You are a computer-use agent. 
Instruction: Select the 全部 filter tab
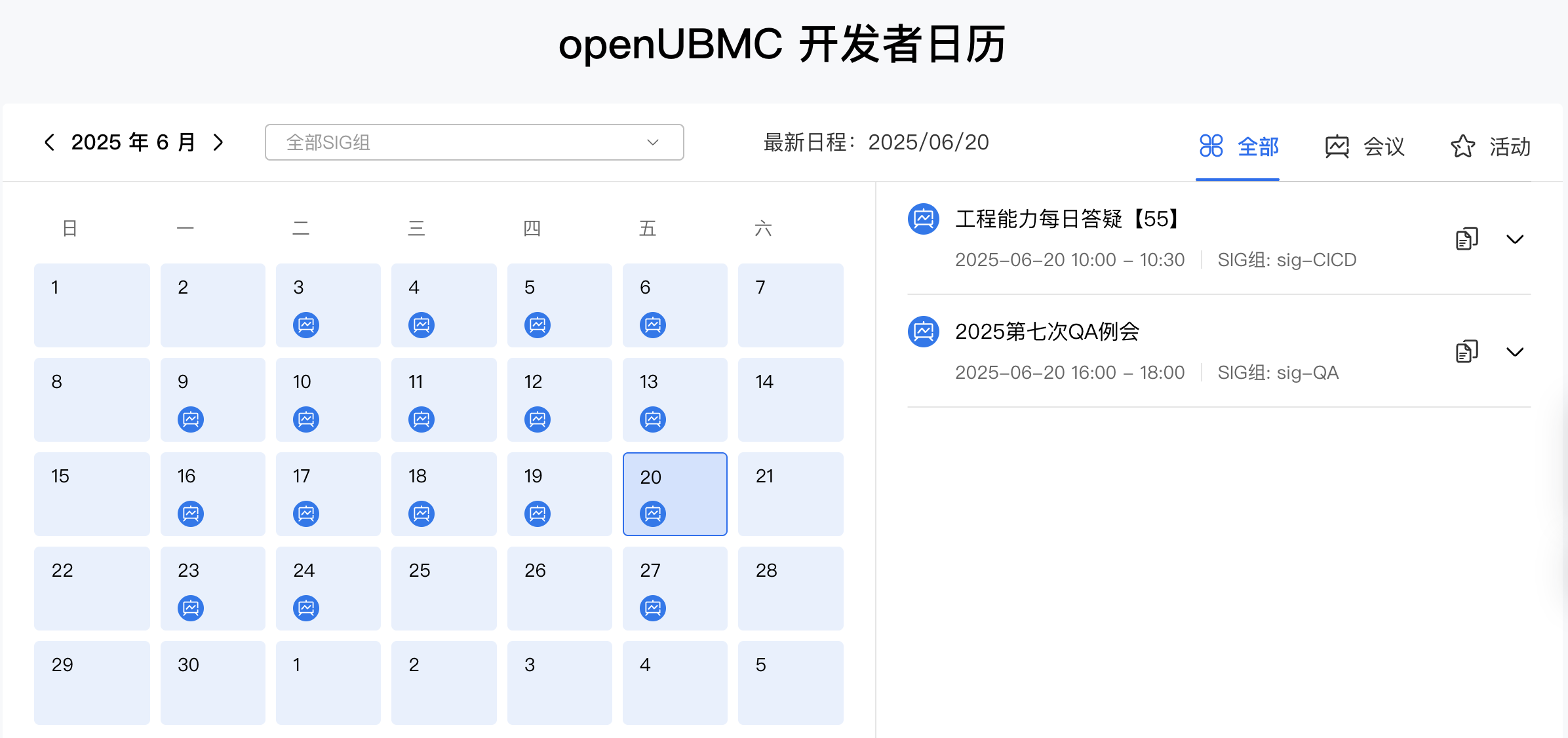click(1238, 147)
